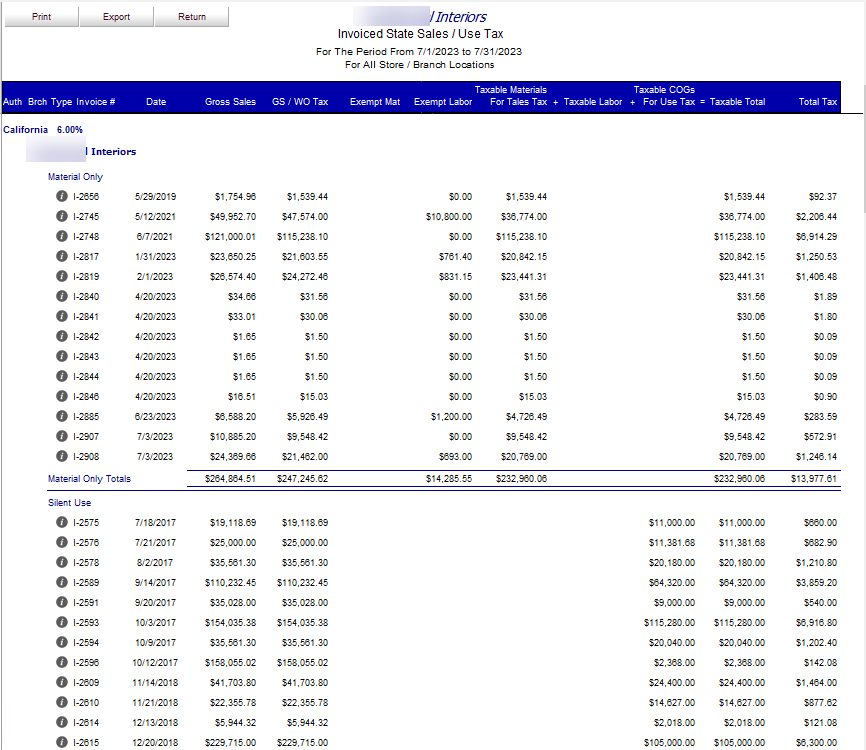This screenshot has width=866, height=750.
Task: Open info icon for invoice I-2596
Action: tap(62, 662)
